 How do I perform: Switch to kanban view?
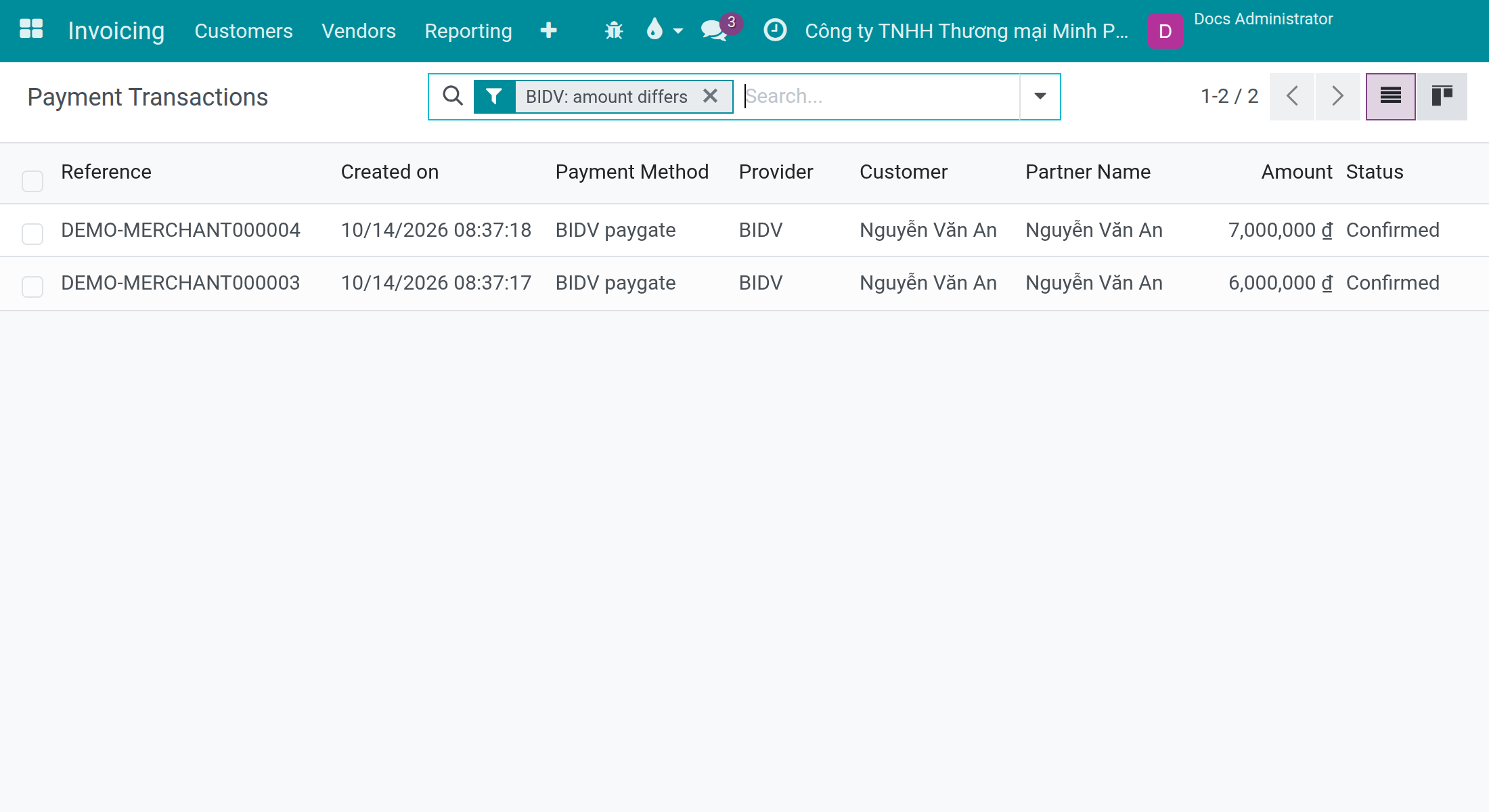tap(1442, 97)
